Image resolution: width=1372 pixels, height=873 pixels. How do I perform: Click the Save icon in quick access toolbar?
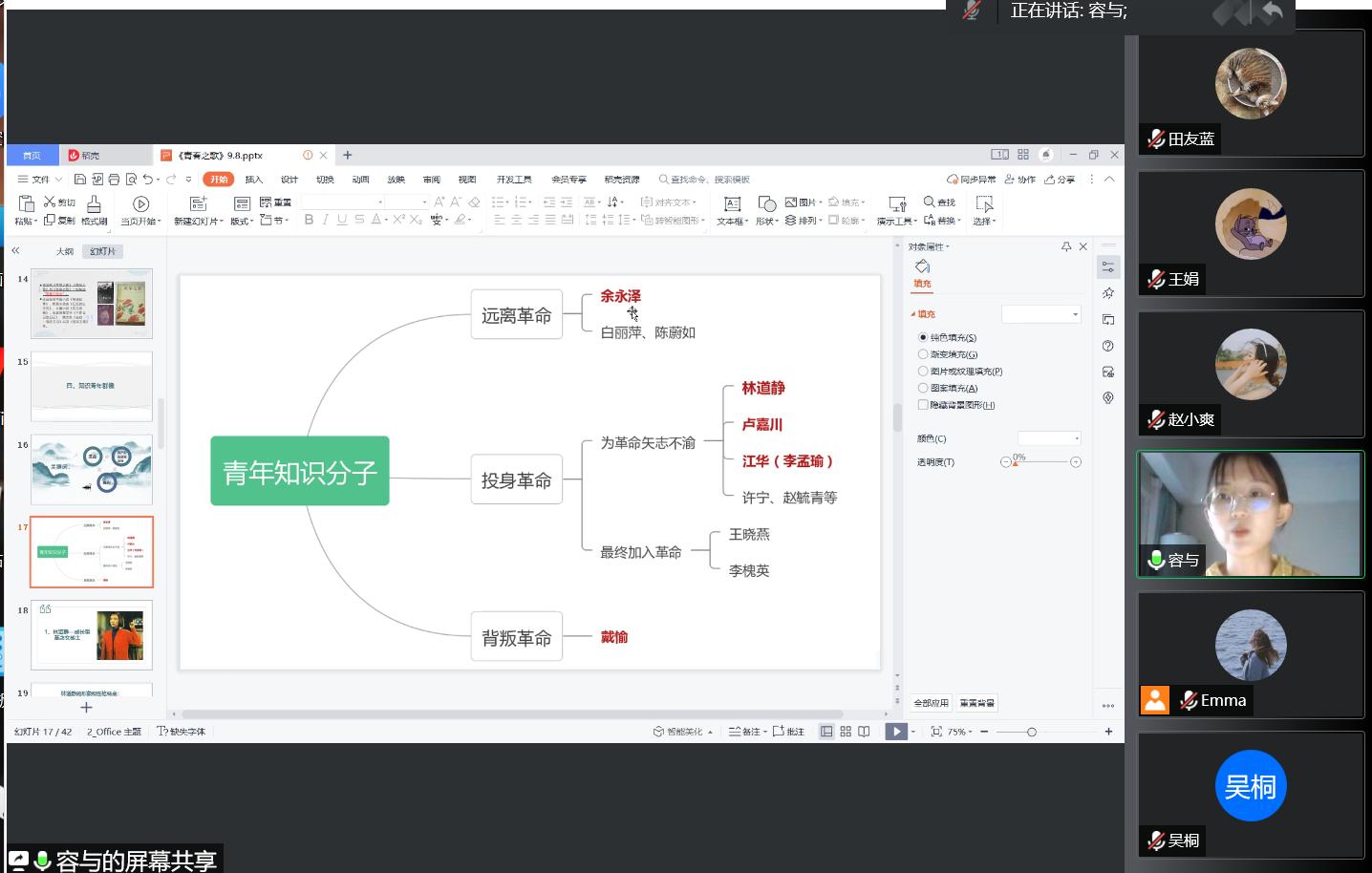[x=80, y=180]
